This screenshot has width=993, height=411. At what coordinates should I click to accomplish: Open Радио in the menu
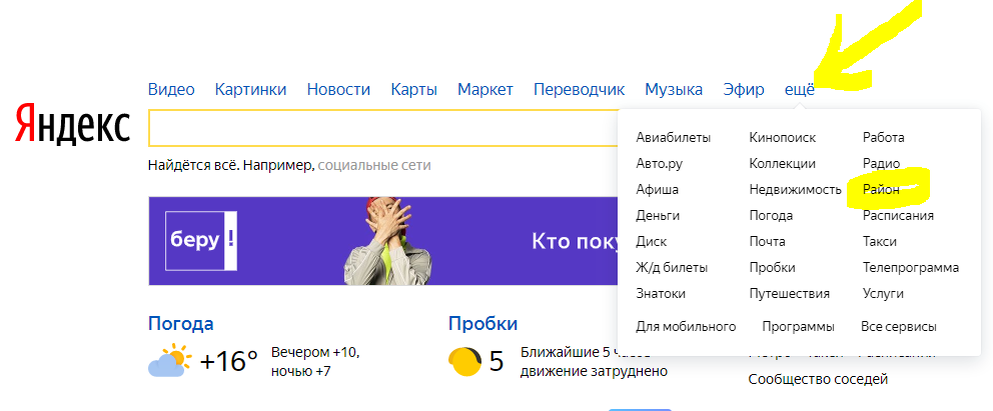click(881, 163)
